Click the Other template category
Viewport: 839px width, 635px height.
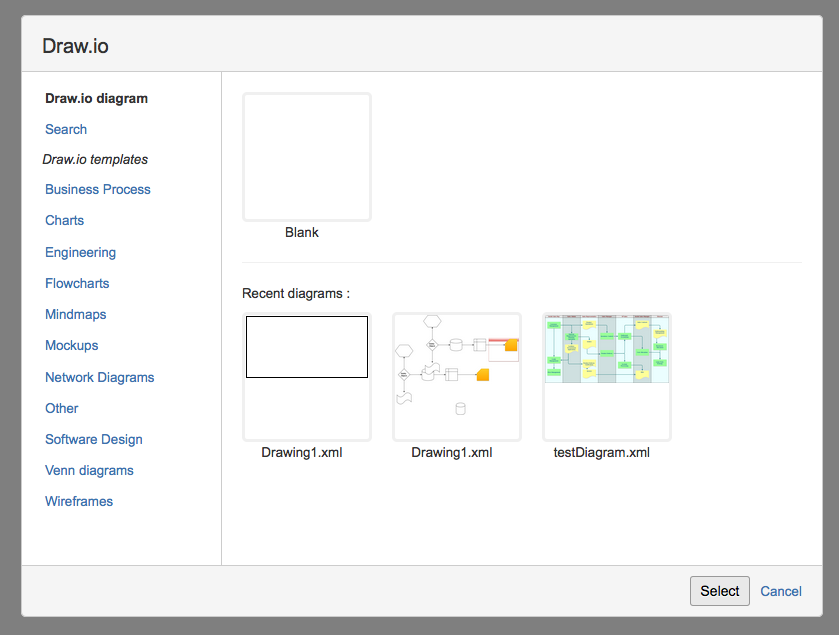click(x=61, y=408)
